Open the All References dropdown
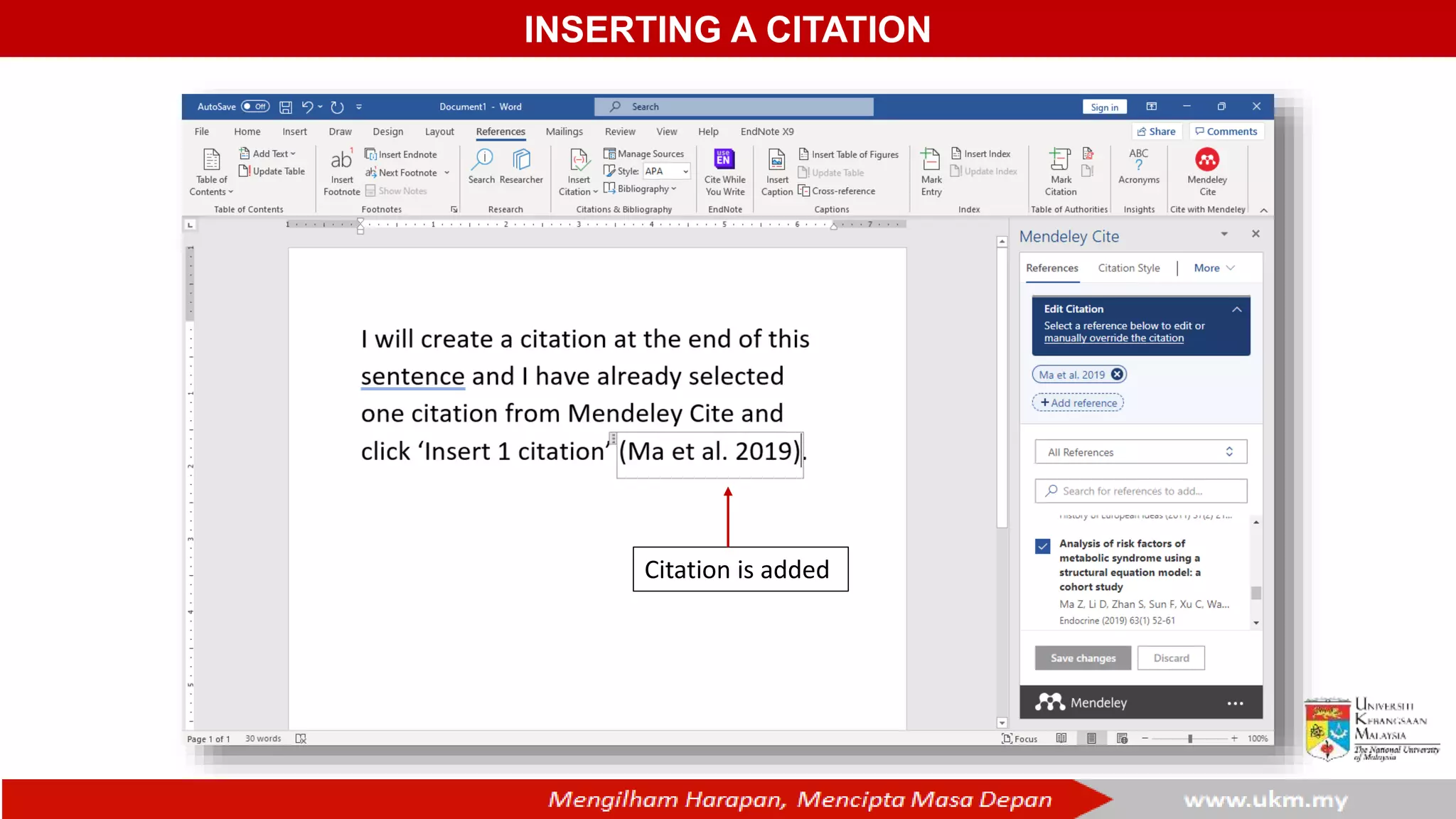This screenshot has width=1456, height=819. pyautogui.click(x=1140, y=452)
